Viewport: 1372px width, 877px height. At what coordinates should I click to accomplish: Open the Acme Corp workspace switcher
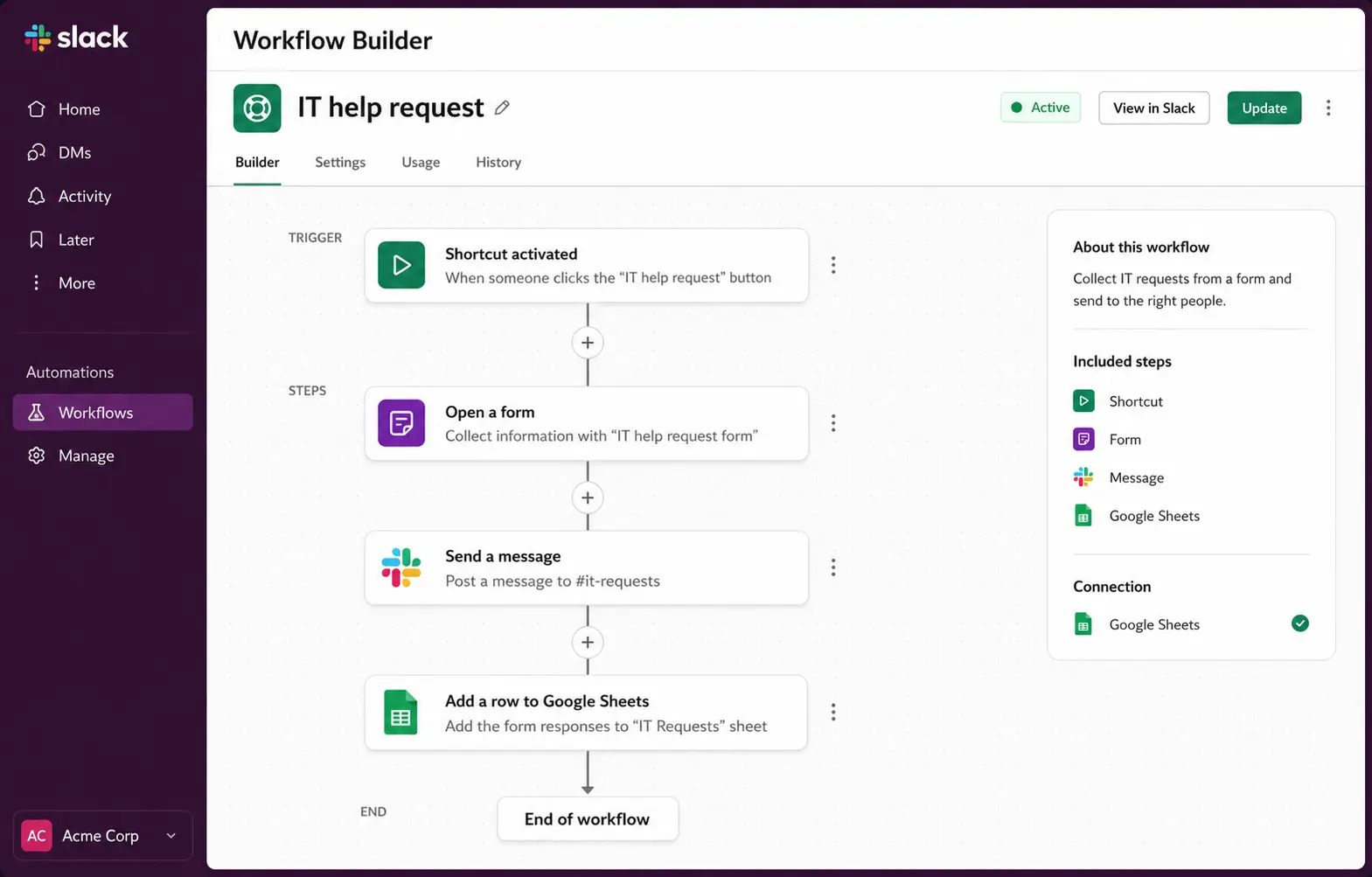(103, 836)
